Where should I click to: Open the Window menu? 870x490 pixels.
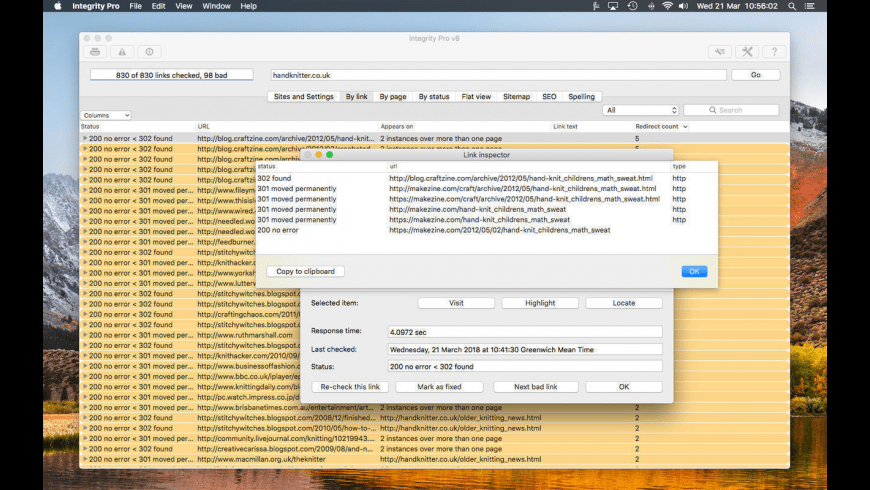(x=216, y=6)
